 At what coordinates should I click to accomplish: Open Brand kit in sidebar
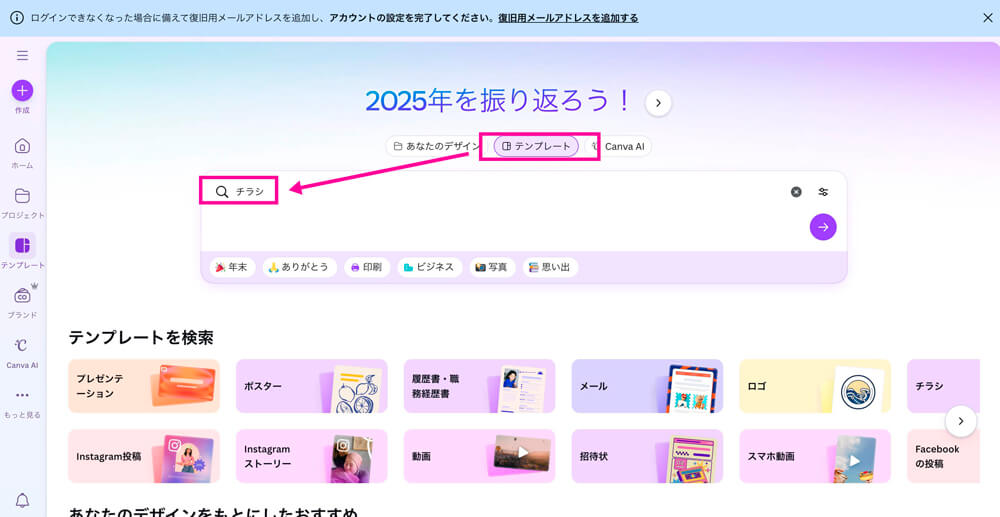(x=22, y=296)
